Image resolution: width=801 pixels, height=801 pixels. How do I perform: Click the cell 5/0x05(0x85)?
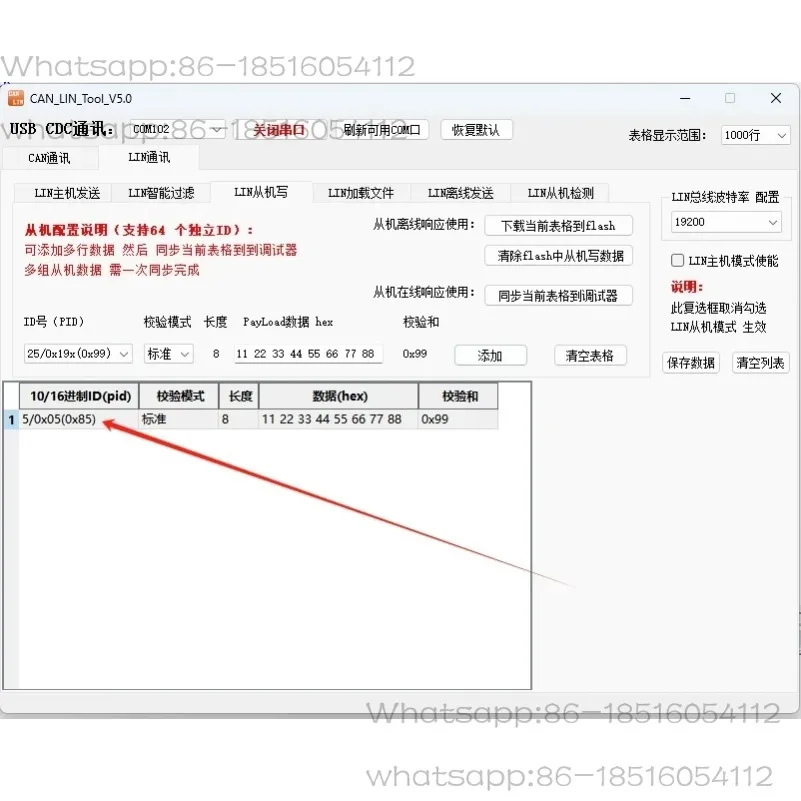point(79,419)
